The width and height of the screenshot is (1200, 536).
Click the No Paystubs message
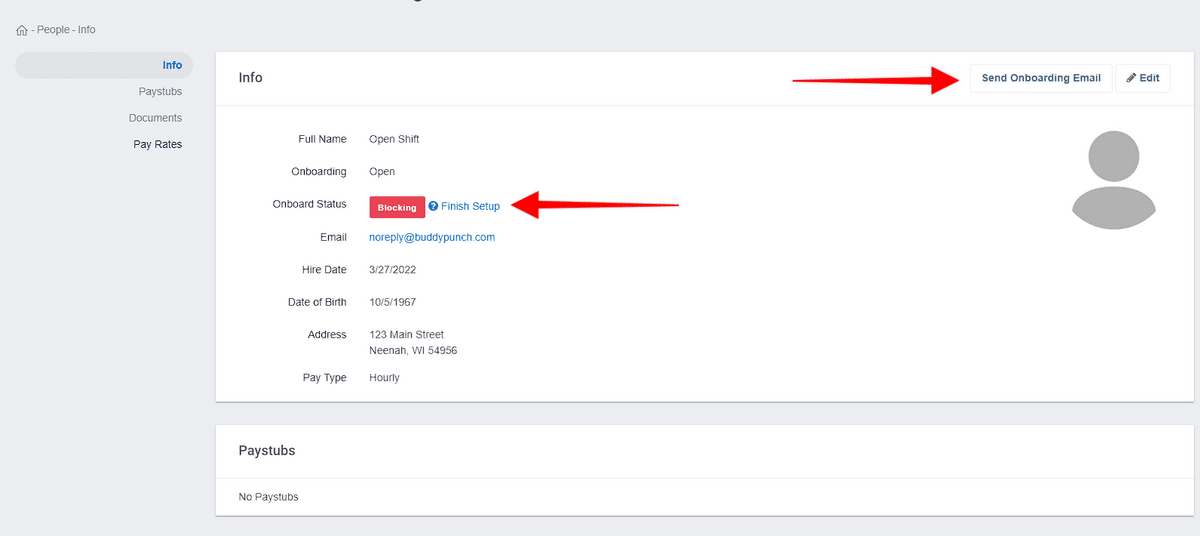[268, 497]
